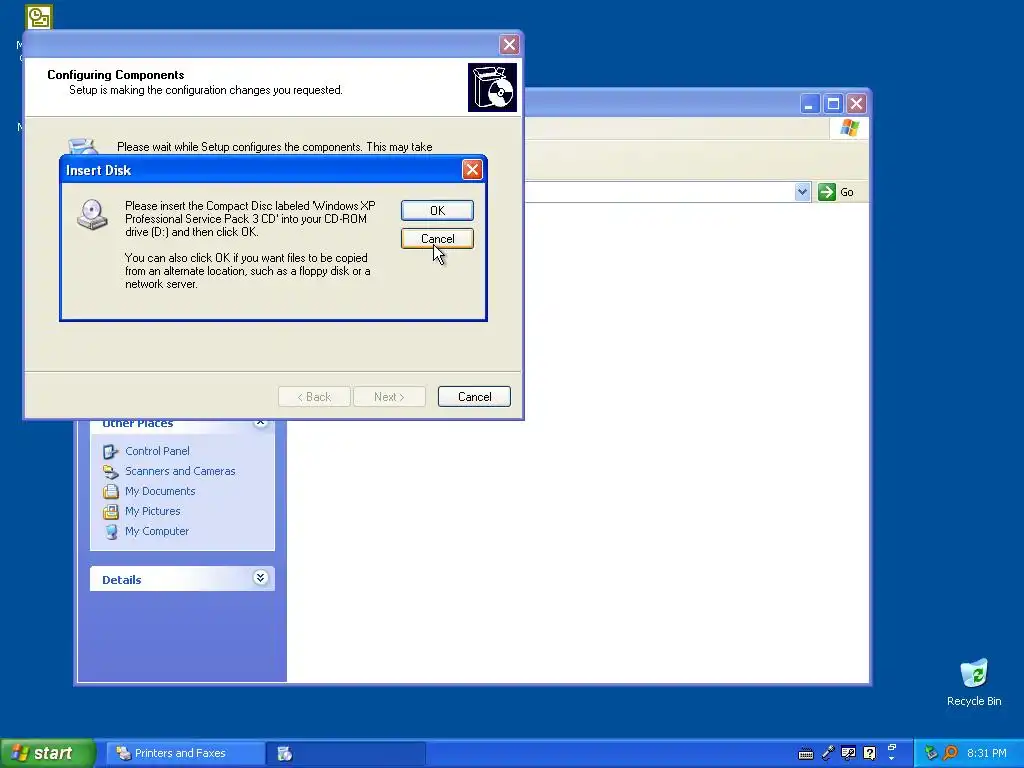Click the microphone language bar icon
The height and width of the screenshot is (768, 1024).
tap(828, 753)
